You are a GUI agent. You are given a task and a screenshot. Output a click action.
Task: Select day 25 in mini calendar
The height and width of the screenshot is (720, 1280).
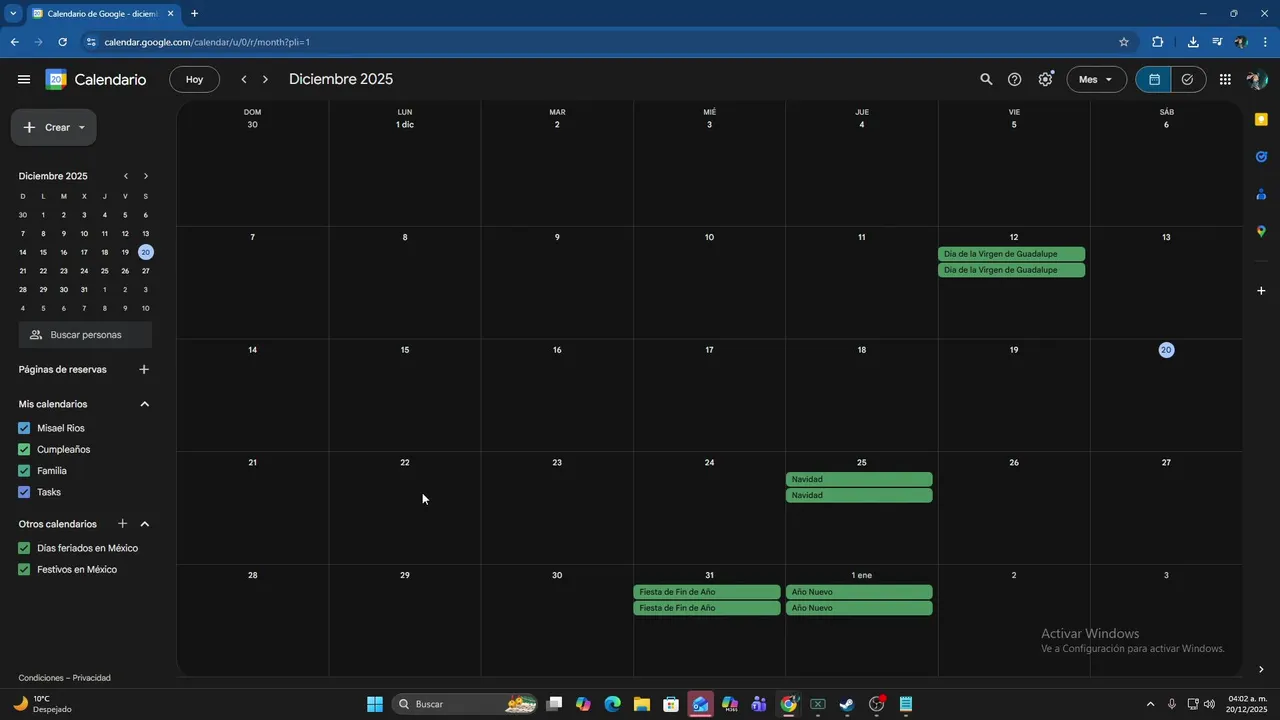pos(104,271)
